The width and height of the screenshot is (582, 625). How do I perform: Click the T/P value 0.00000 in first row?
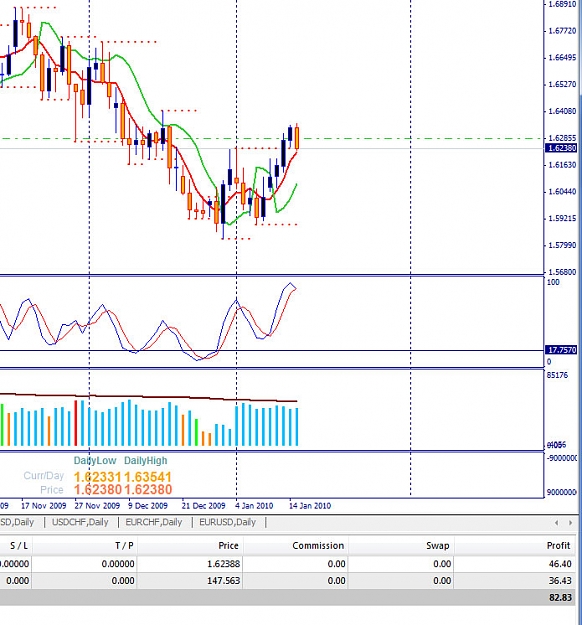pyautogui.click(x=118, y=564)
